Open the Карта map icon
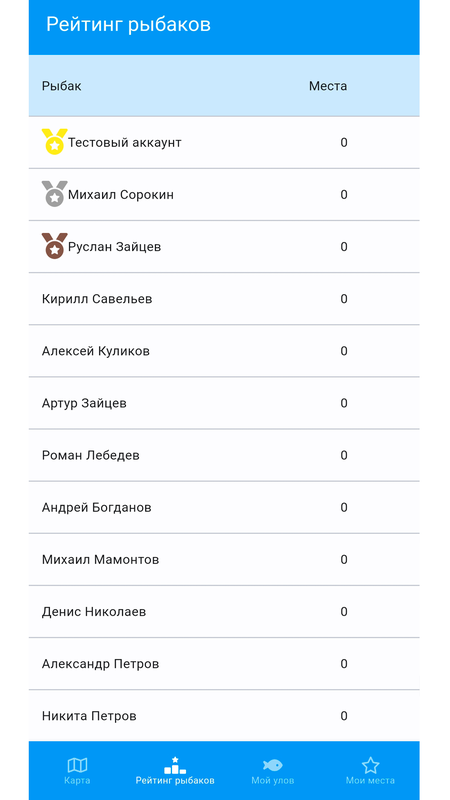Screen dimensions: 450x800 (78, 765)
